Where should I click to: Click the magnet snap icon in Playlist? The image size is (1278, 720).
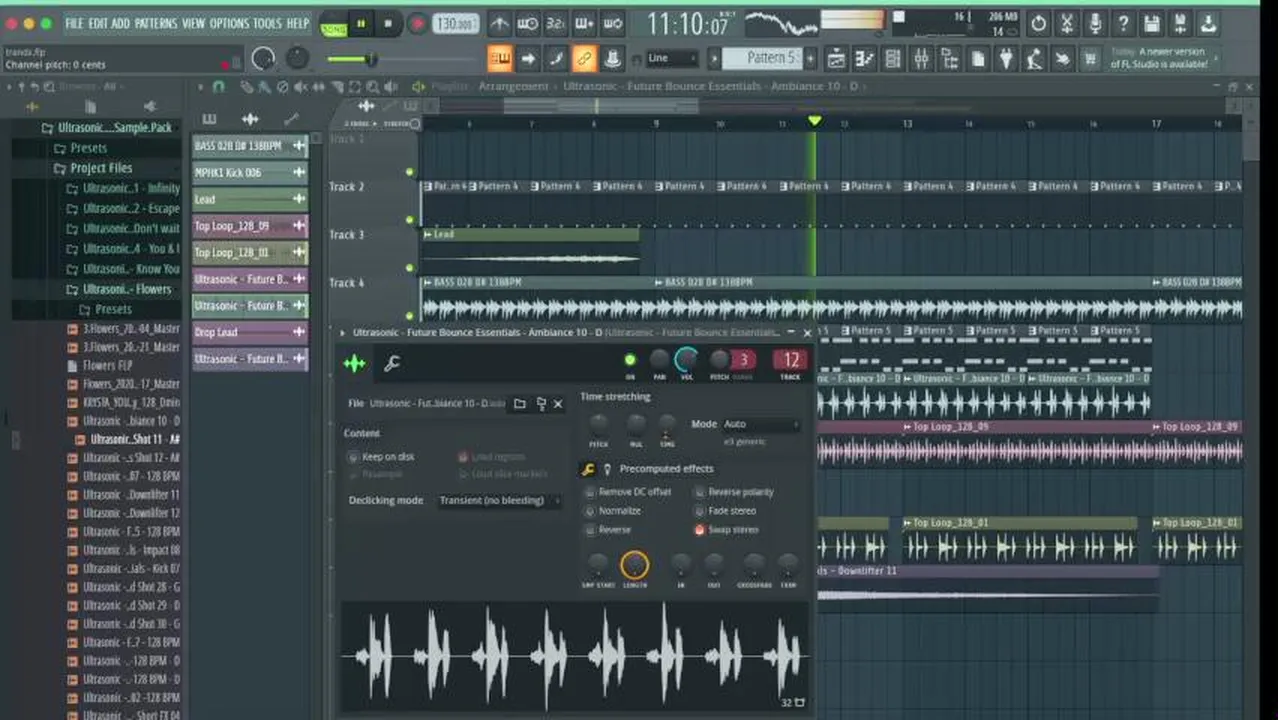(x=218, y=87)
